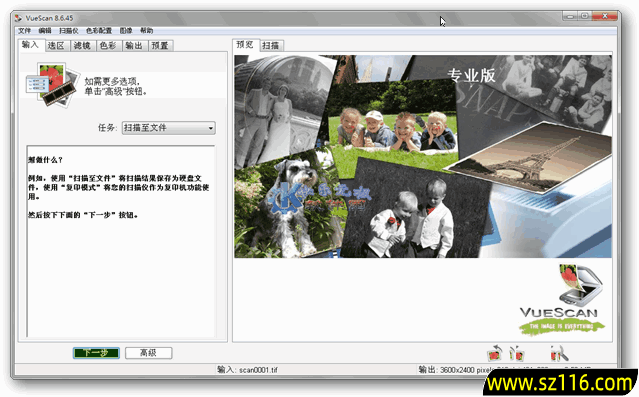Image resolution: width=639 pixels, height=397 pixels.
Task: Click the 下一步 button
Action: pyautogui.click(x=96, y=353)
